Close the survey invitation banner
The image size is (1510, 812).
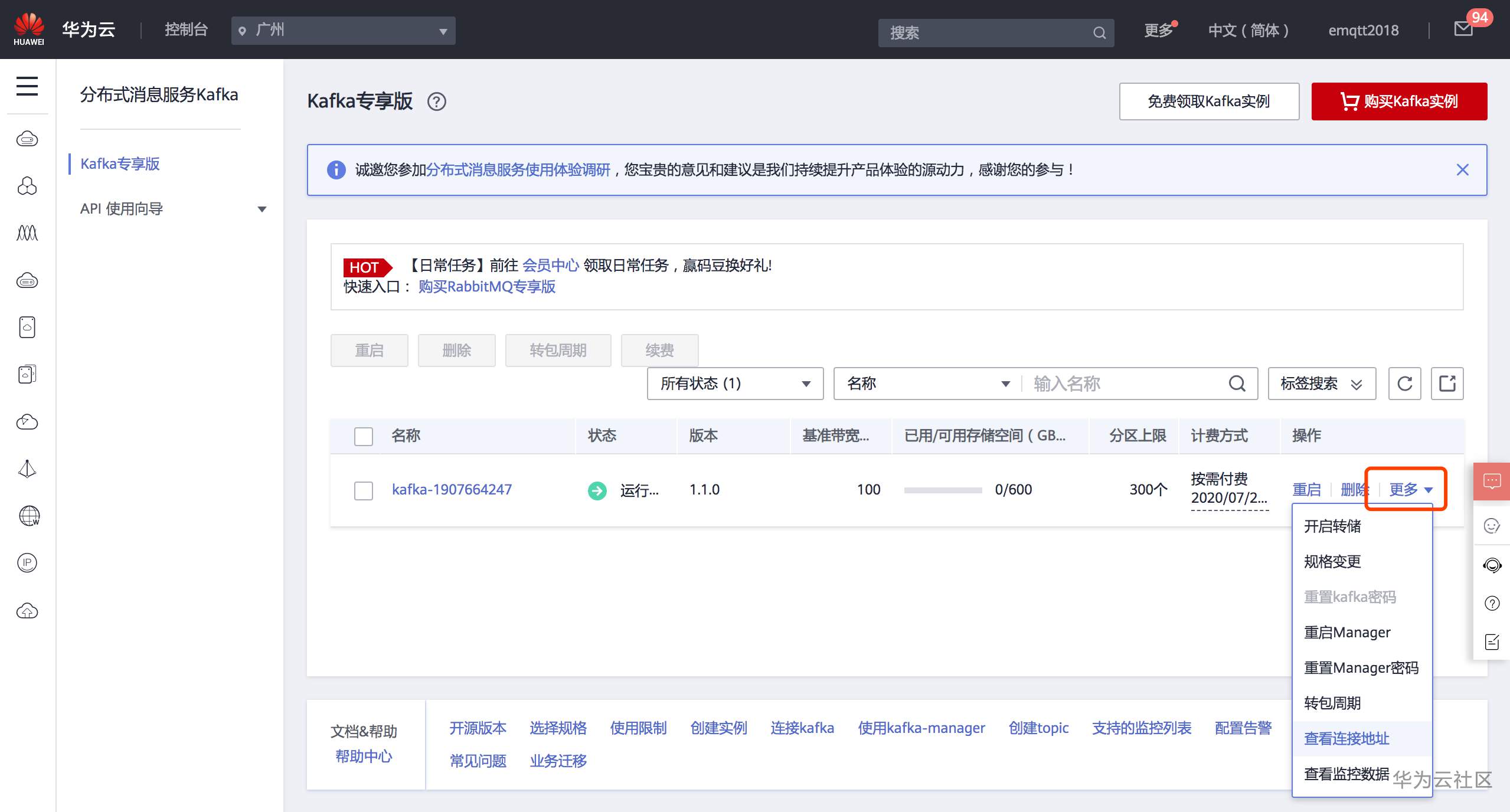pos(1462,170)
